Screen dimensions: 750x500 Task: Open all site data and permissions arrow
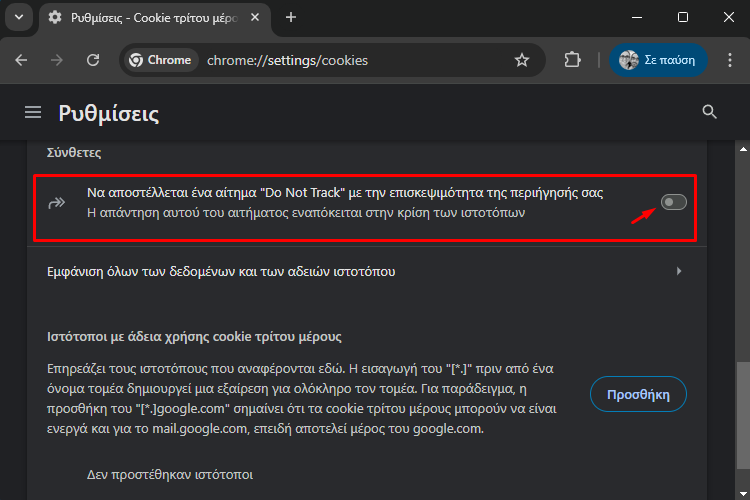(679, 271)
